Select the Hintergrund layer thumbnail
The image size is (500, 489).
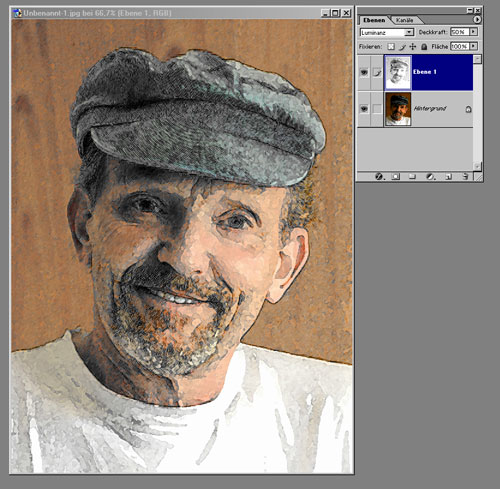pyautogui.click(x=398, y=109)
